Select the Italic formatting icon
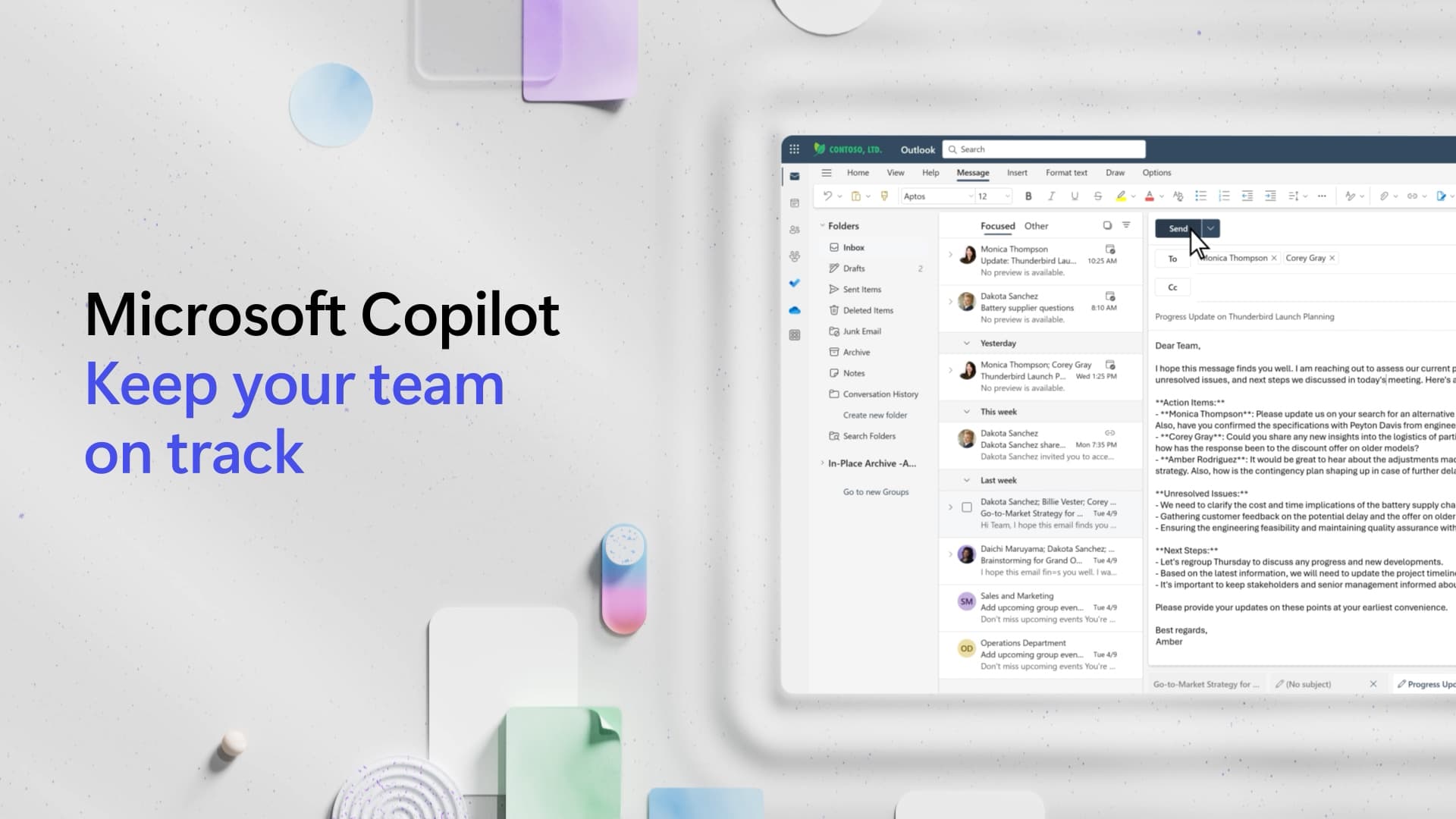1456x819 pixels. point(1051,195)
